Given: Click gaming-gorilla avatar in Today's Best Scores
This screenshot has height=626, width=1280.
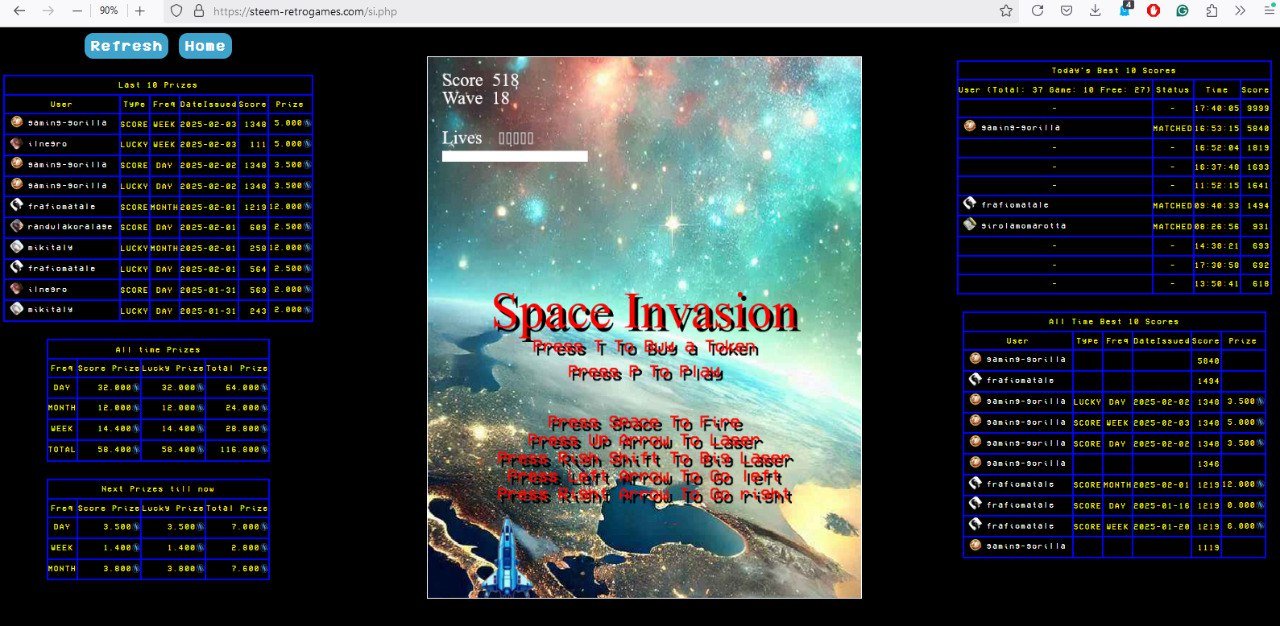Looking at the screenshot, I should tap(970, 127).
